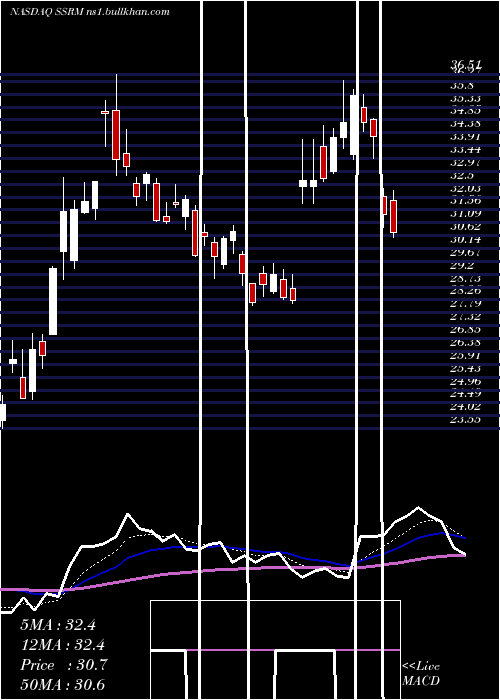Select the 27.79 price axis label
500x700 pixels.
coord(465,304)
